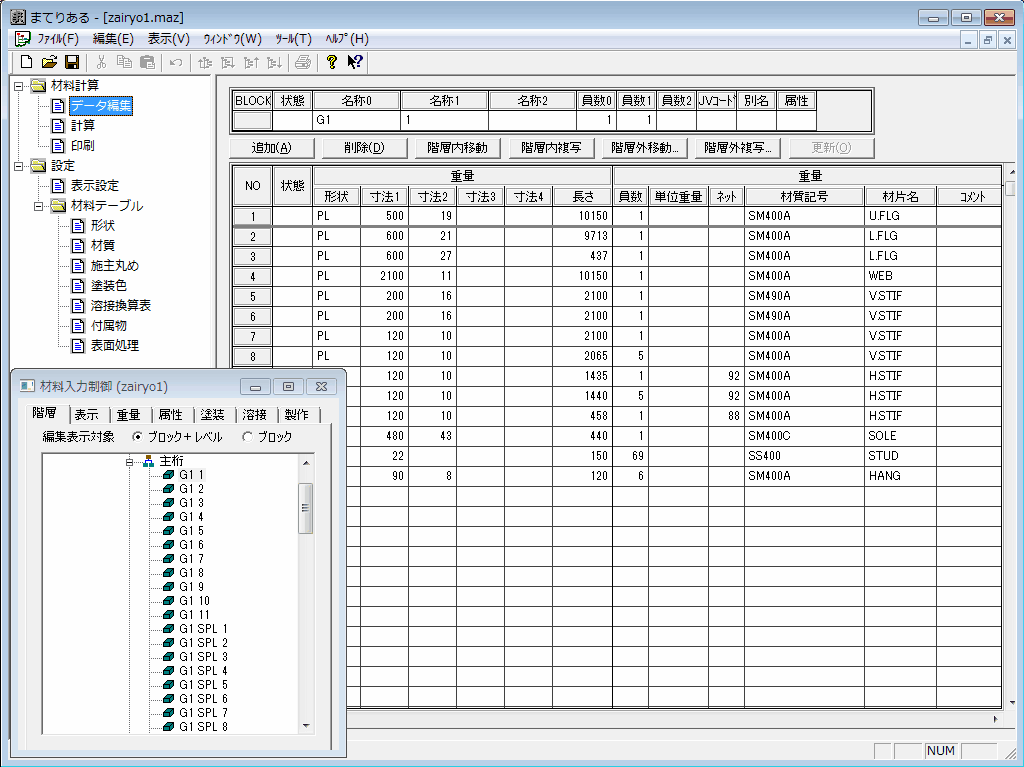
Task: Open the 編集(E) menu
Action: pyautogui.click(x=113, y=39)
